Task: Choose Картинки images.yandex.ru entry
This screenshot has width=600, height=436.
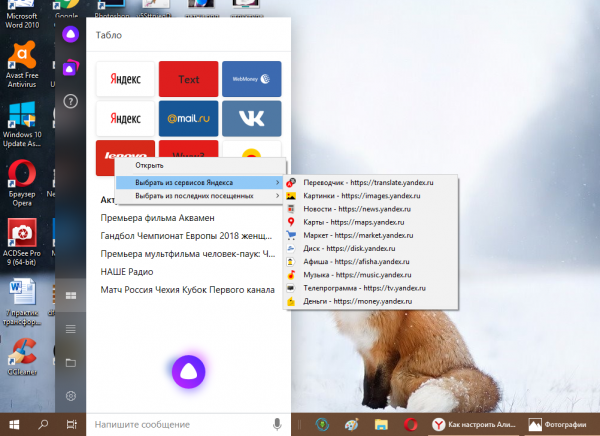Action: (x=370, y=196)
